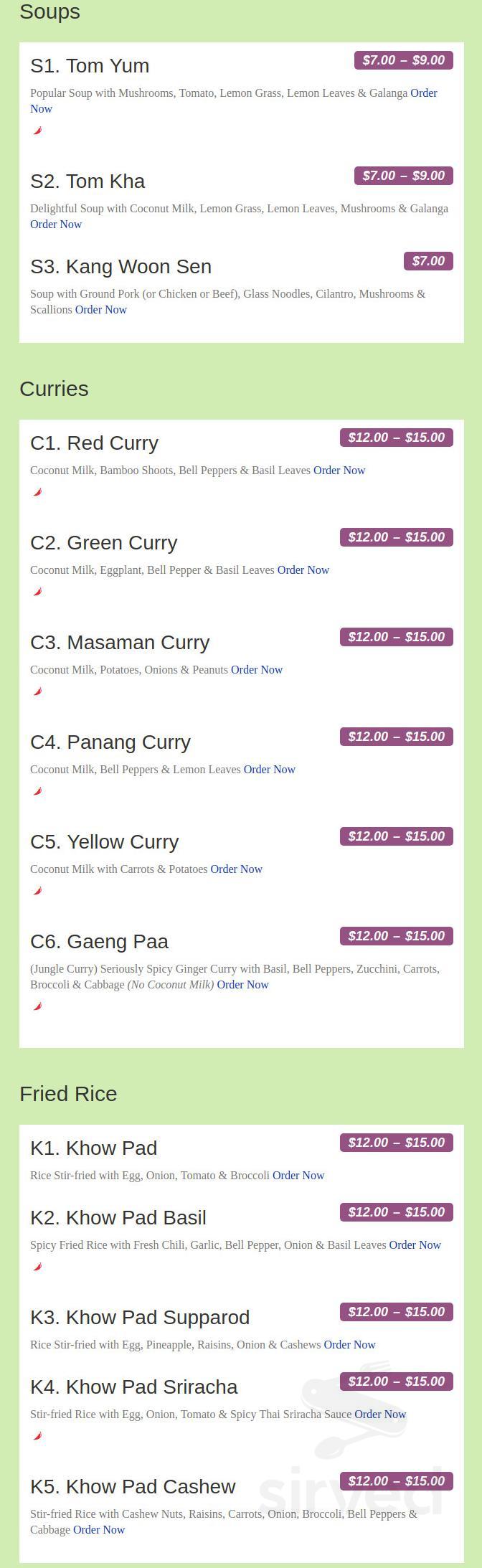Click the Soups section heading
Image resolution: width=482 pixels, height=1568 pixels.
click(49, 11)
